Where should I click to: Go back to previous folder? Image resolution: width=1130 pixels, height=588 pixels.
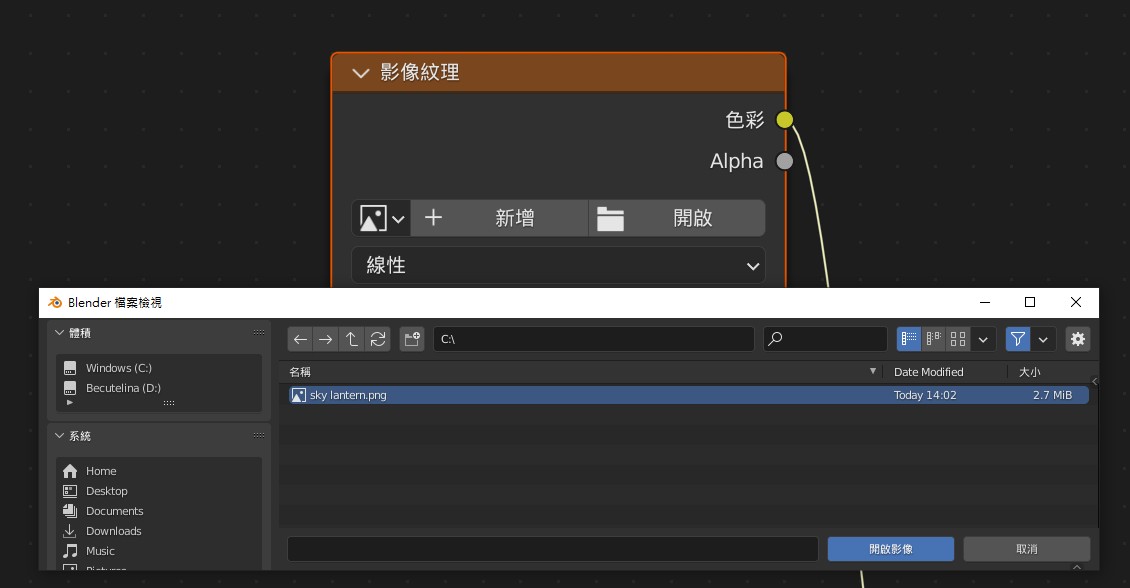(300, 339)
